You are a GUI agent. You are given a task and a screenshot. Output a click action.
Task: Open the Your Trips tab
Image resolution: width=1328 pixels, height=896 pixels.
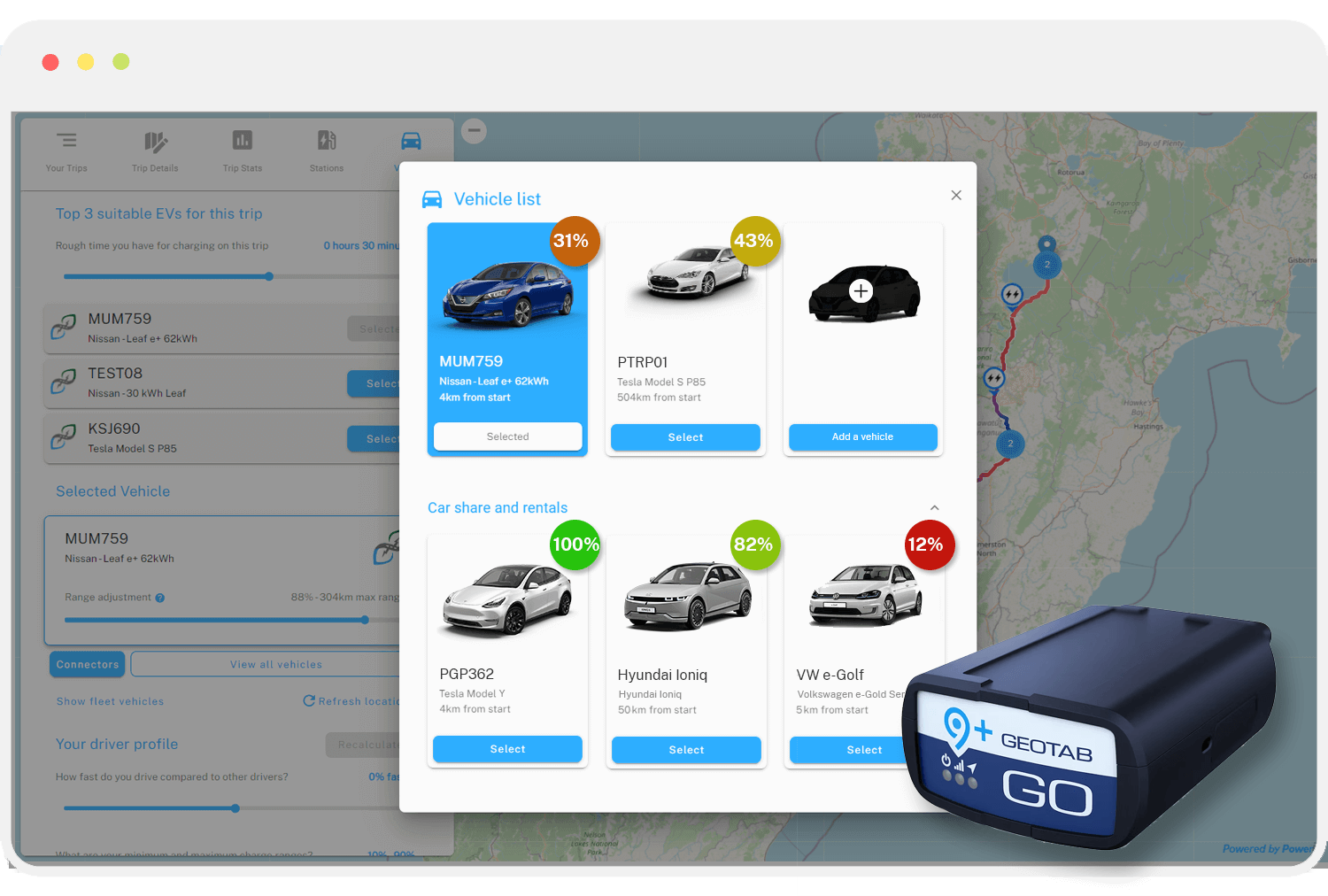point(66,151)
